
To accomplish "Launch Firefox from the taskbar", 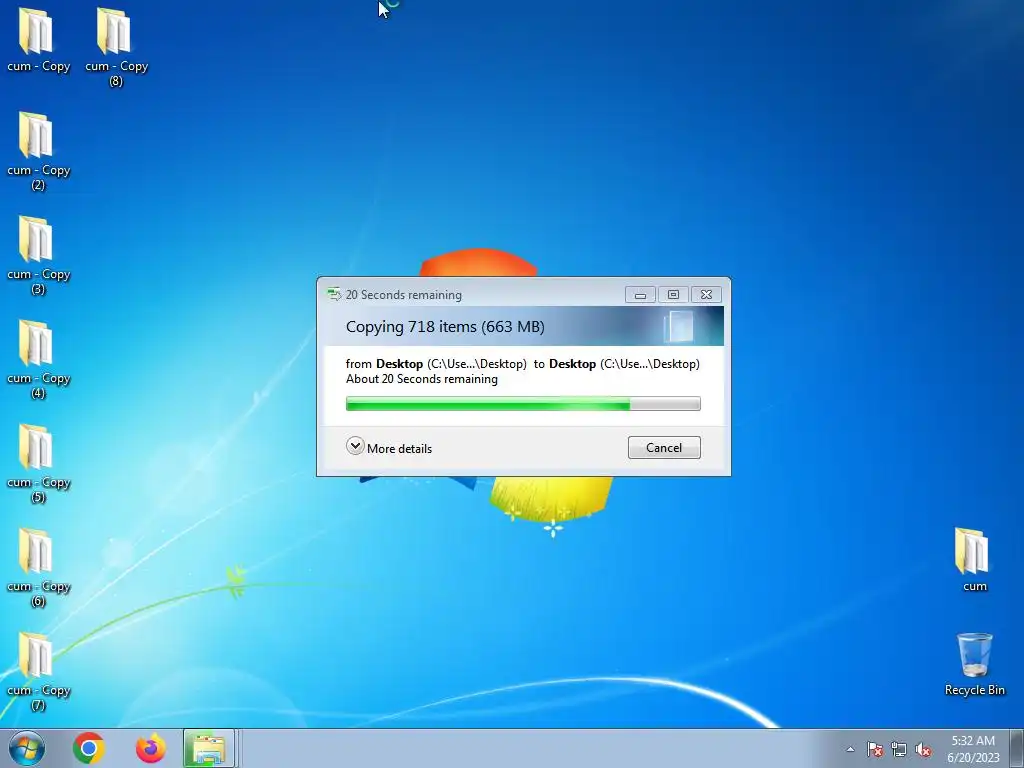I will (150, 748).
